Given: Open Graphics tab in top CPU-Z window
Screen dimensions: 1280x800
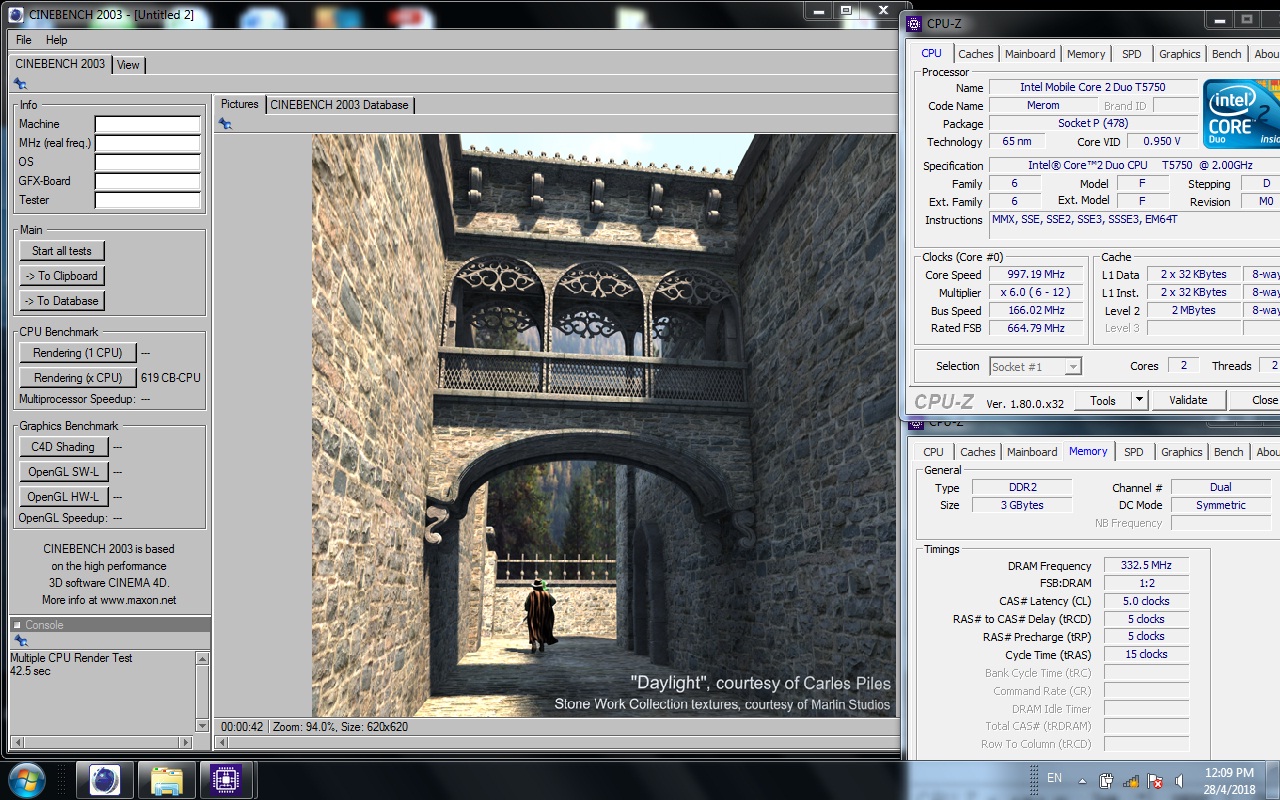Looking at the screenshot, I should tap(1179, 54).
